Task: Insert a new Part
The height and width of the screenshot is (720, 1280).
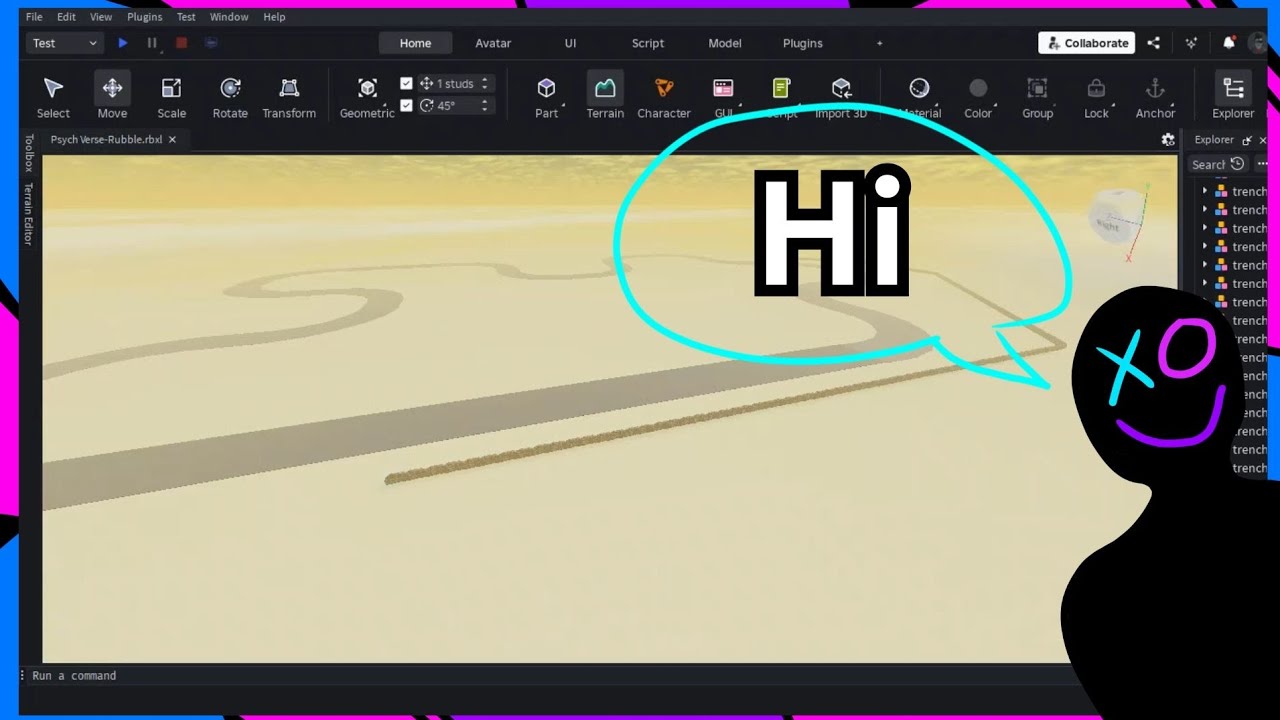Action: point(546,96)
